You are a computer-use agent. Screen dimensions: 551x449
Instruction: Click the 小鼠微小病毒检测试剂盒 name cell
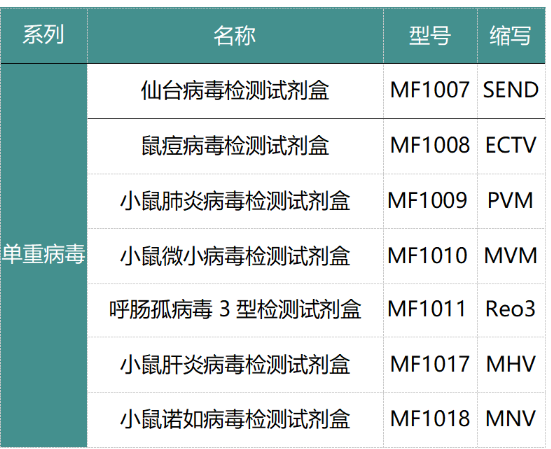(235, 256)
